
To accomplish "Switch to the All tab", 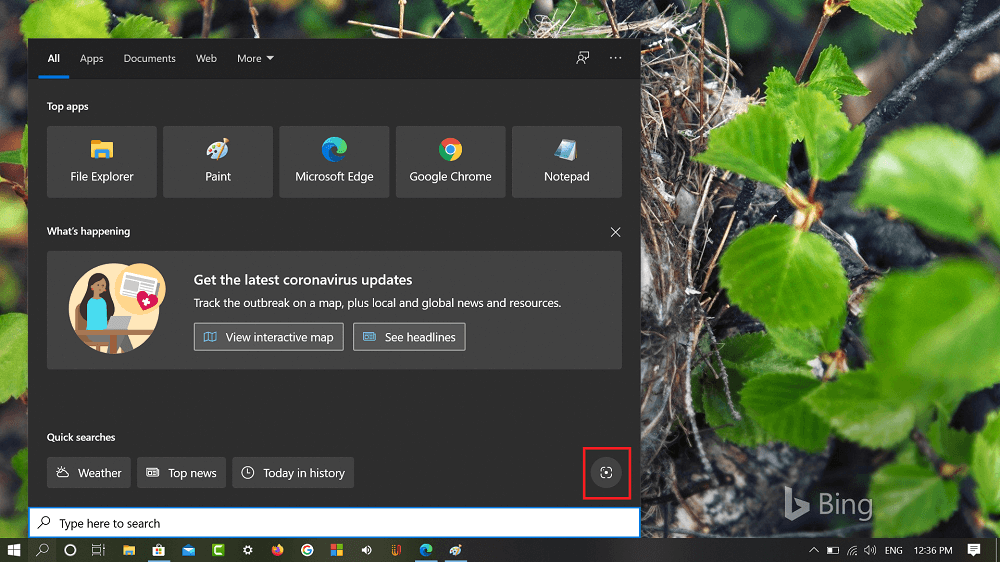I will pyautogui.click(x=54, y=58).
